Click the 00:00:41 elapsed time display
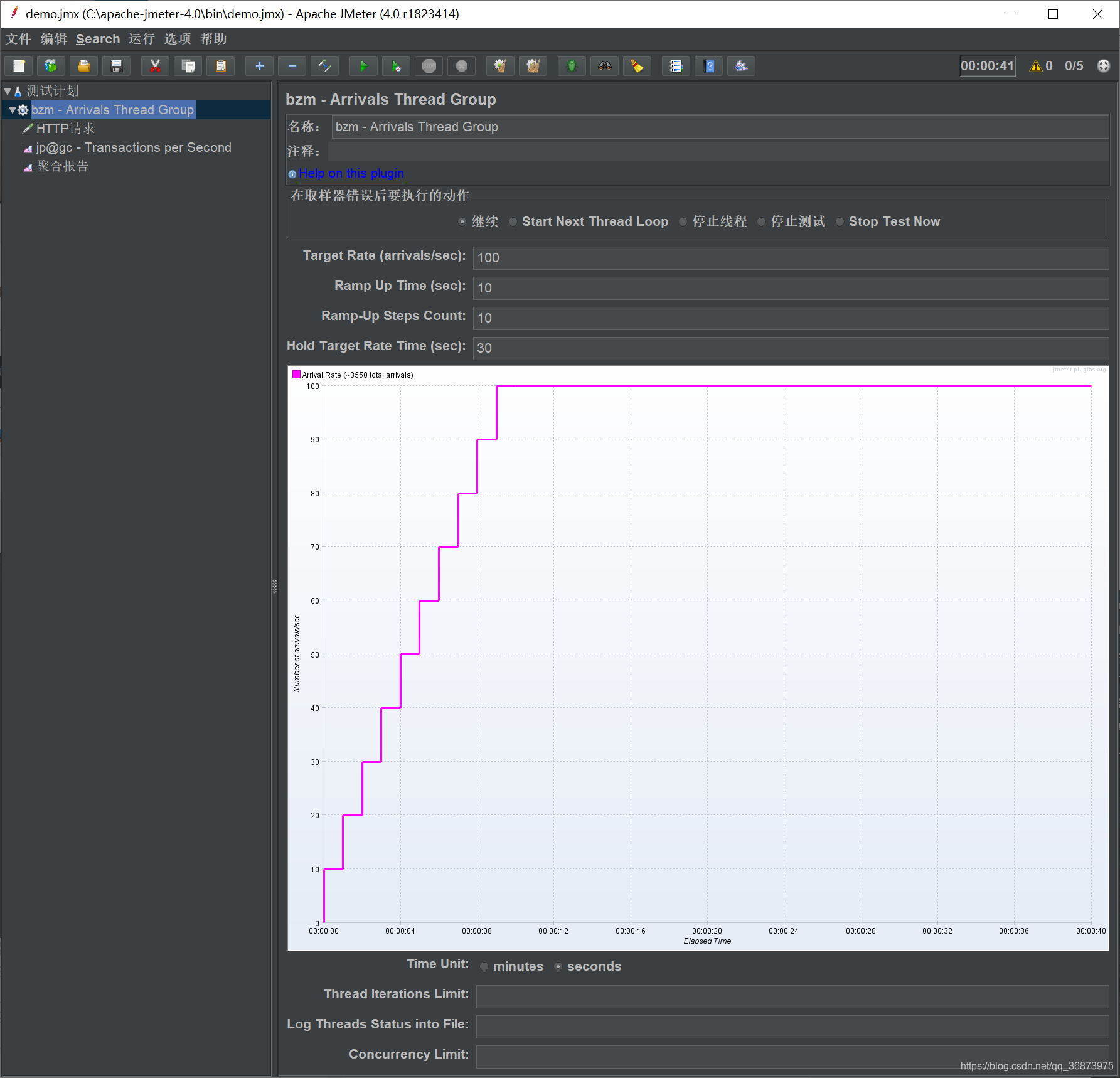 point(988,66)
